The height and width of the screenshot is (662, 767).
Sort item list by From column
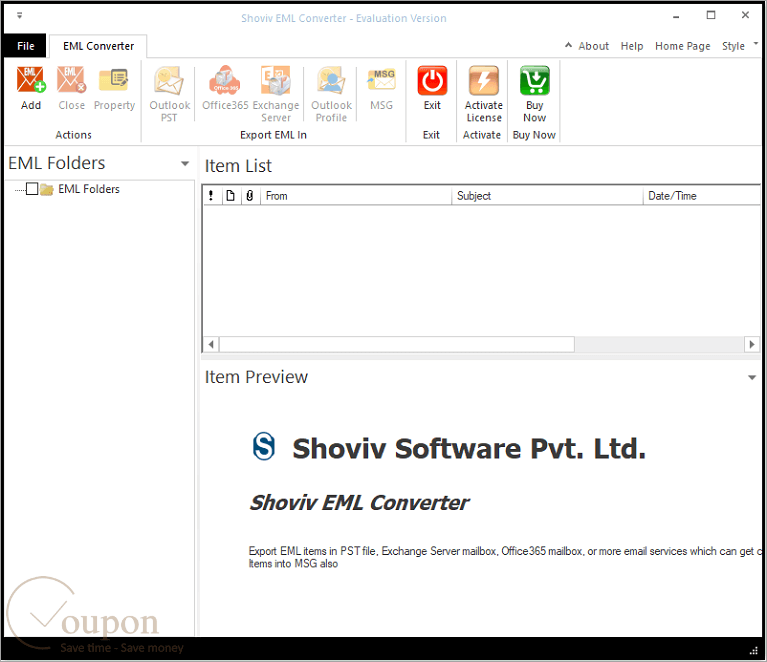[355, 196]
